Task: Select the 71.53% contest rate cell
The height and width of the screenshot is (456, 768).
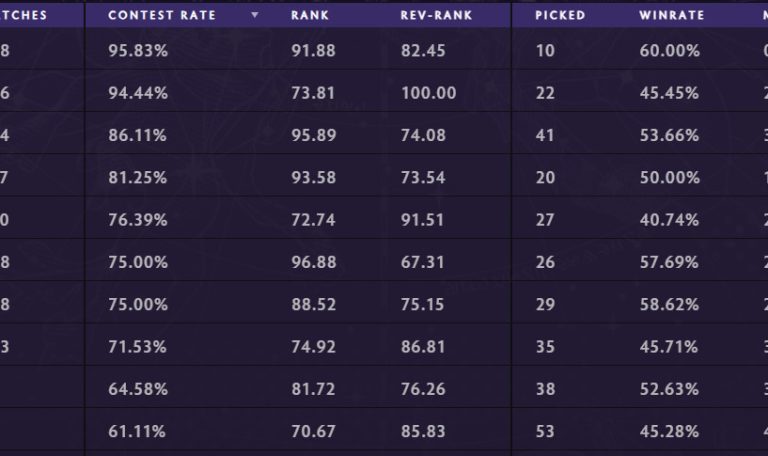Action: click(x=138, y=347)
